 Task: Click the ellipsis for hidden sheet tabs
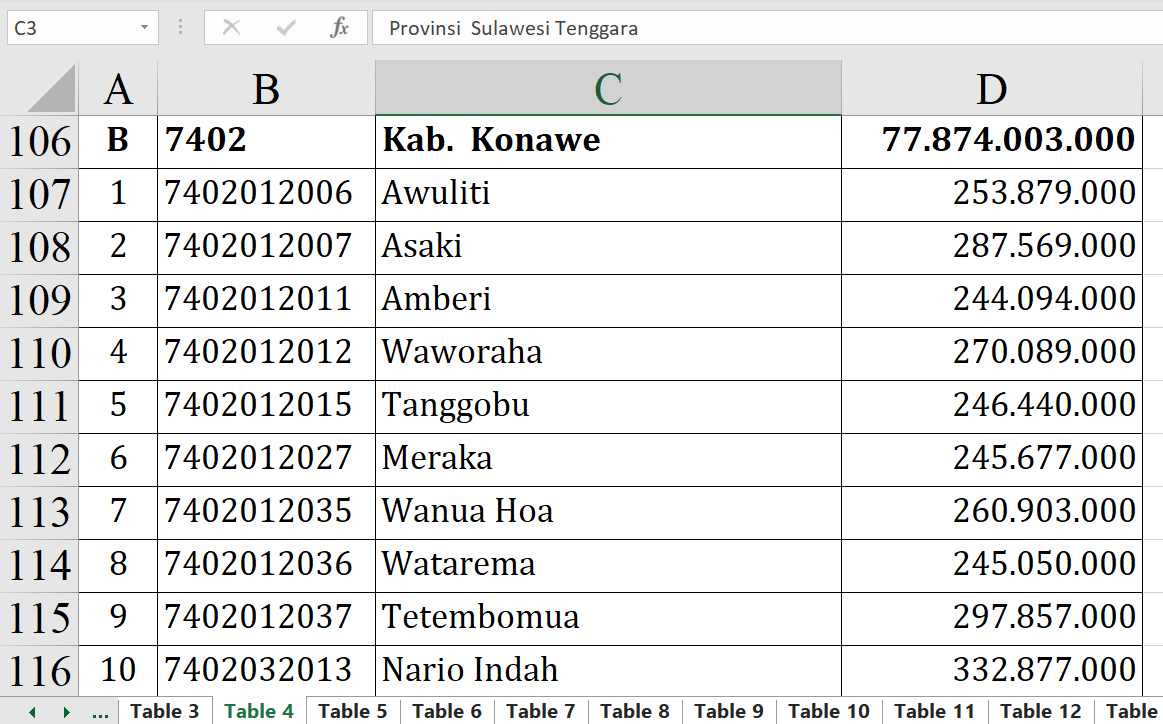click(x=100, y=712)
